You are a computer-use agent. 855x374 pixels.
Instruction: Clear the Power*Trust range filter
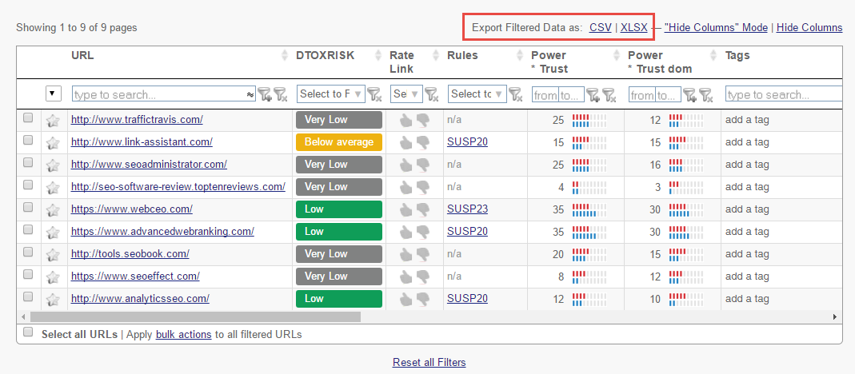pyautogui.click(x=609, y=95)
